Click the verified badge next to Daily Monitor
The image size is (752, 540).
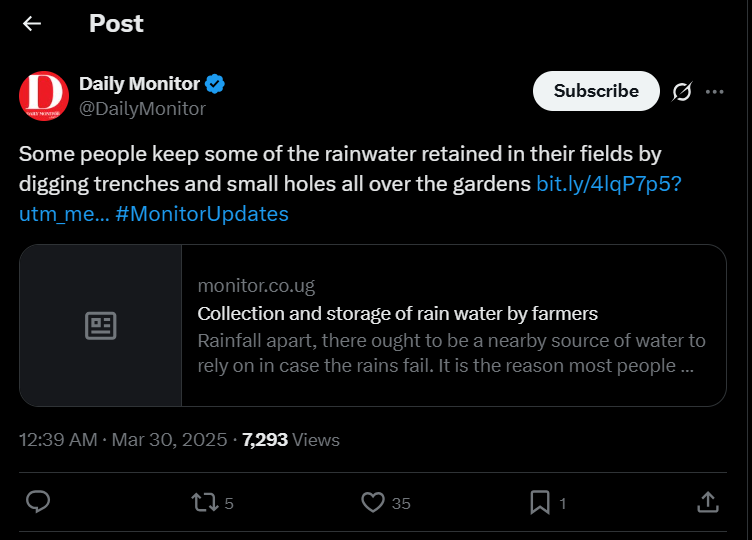click(x=215, y=84)
